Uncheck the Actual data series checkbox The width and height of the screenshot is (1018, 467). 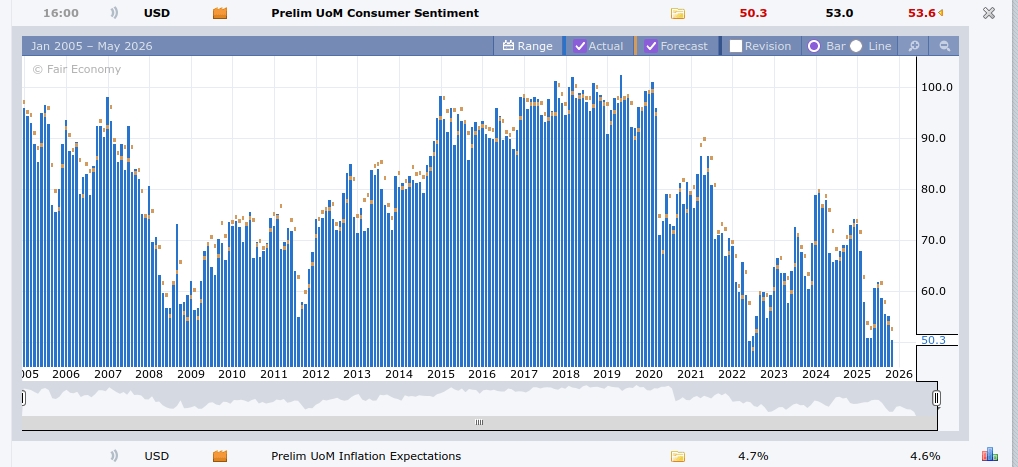tap(580, 46)
